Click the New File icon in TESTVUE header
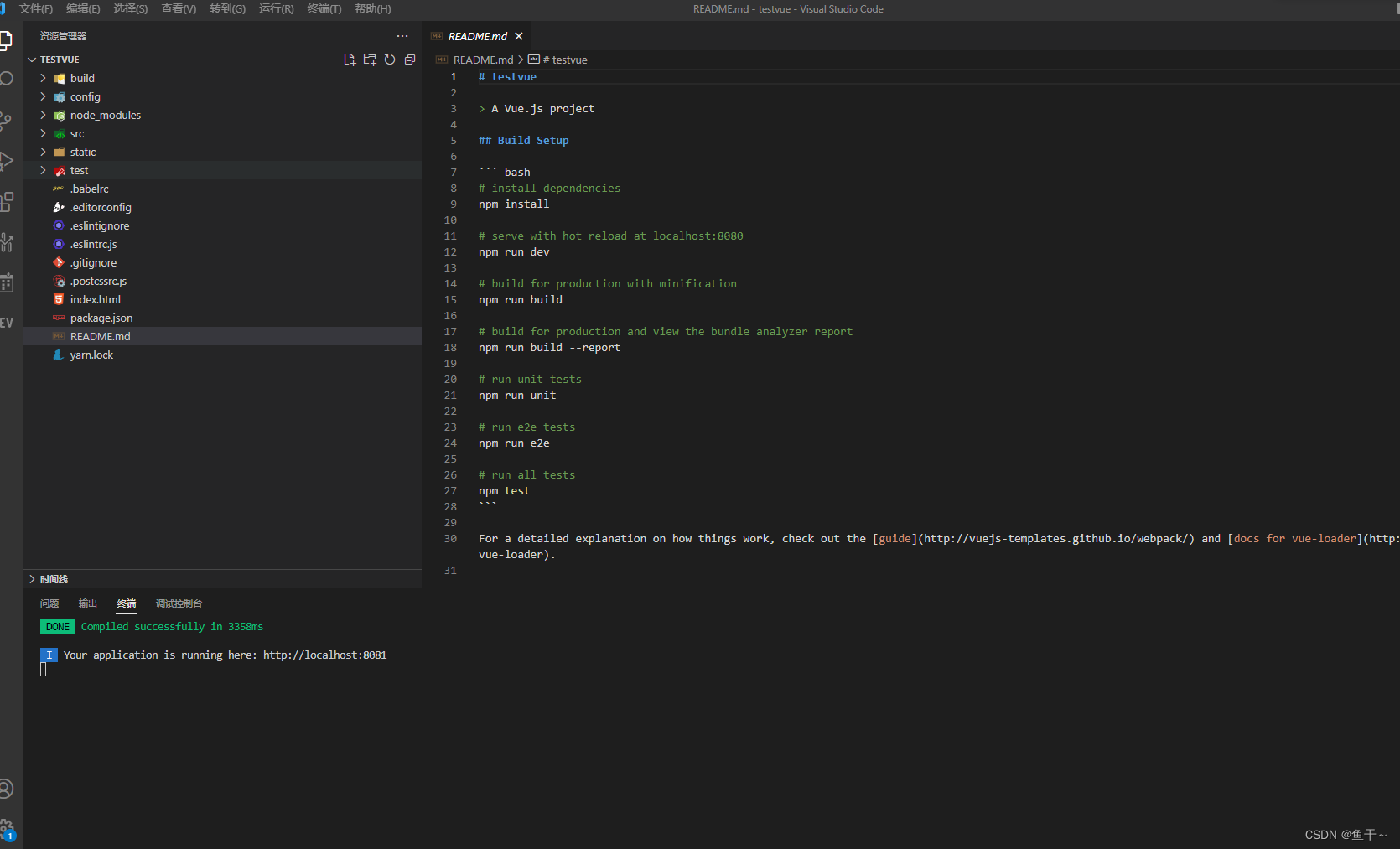 click(x=350, y=60)
